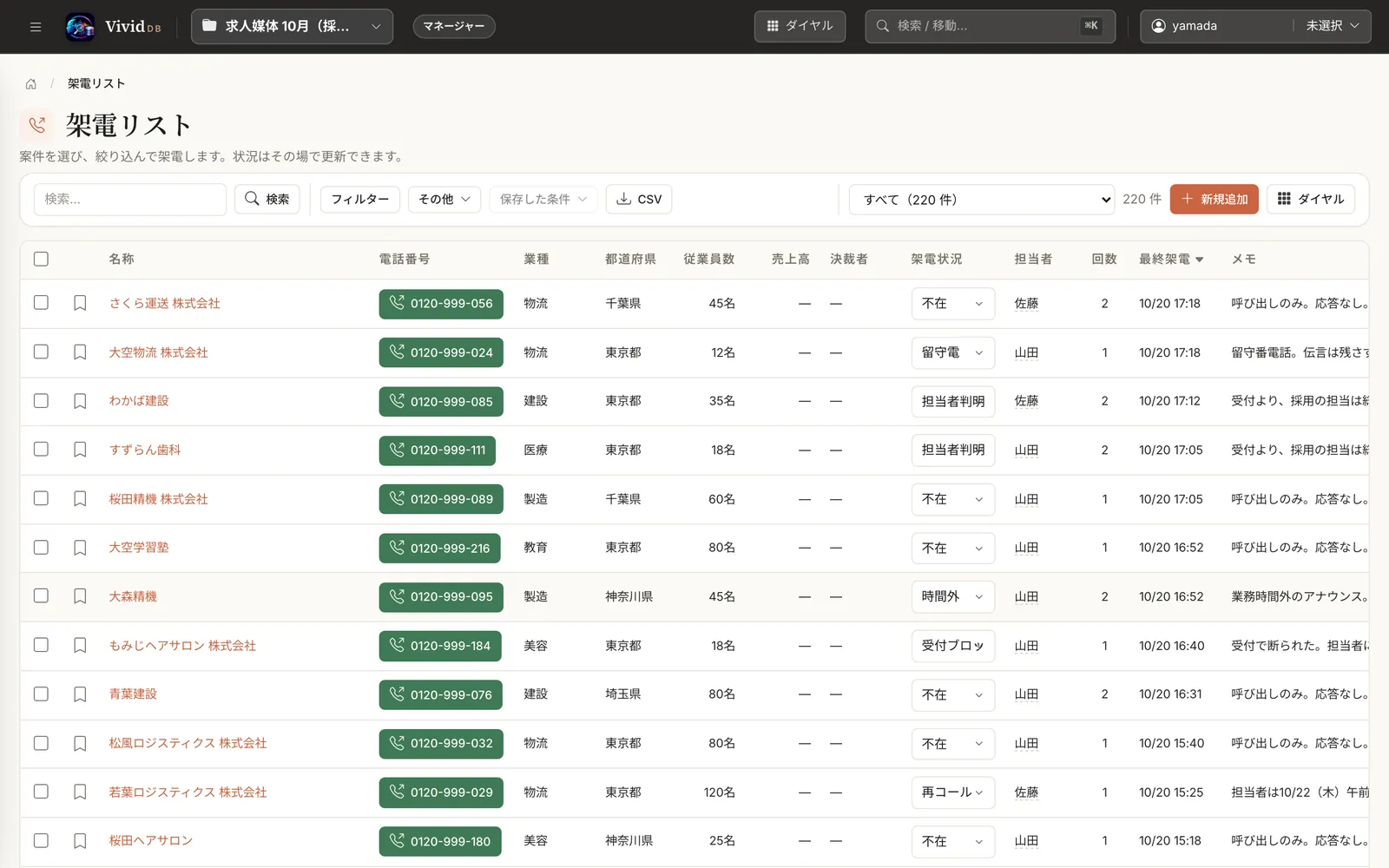This screenshot has width=1389, height=868.
Task: Open the hamburger sidebar menu
Action: point(36,26)
